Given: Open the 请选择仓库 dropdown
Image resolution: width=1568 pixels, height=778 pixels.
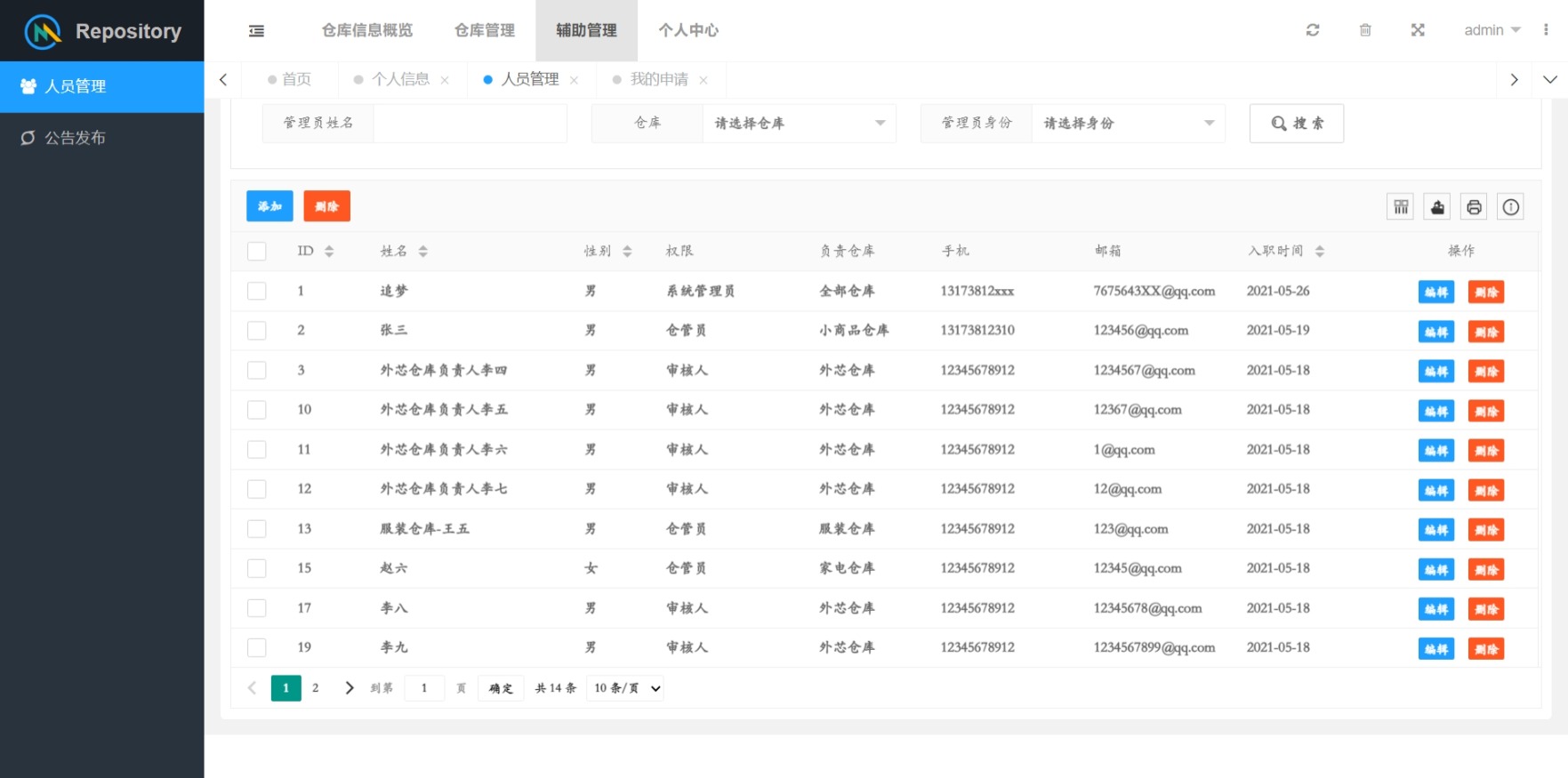Looking at the screenshot, I should tap(799, 124).
